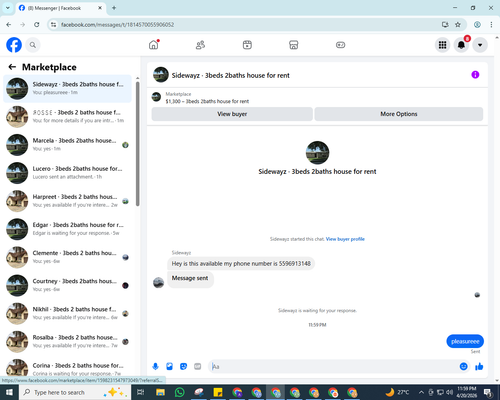Open the taskbar clock and date

[x=467, y=392]
